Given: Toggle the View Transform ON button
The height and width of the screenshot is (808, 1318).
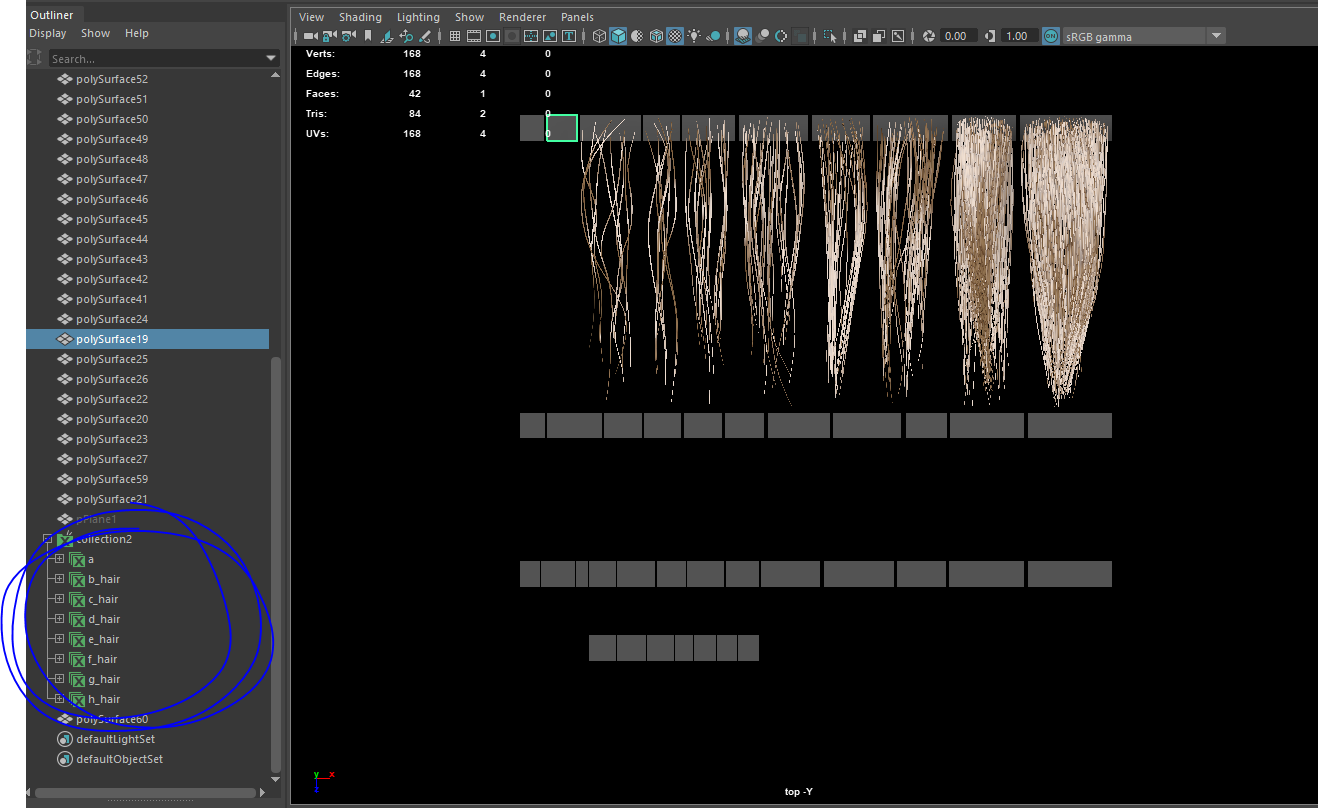Looking at the screenshot, I should pos(1051,36).
